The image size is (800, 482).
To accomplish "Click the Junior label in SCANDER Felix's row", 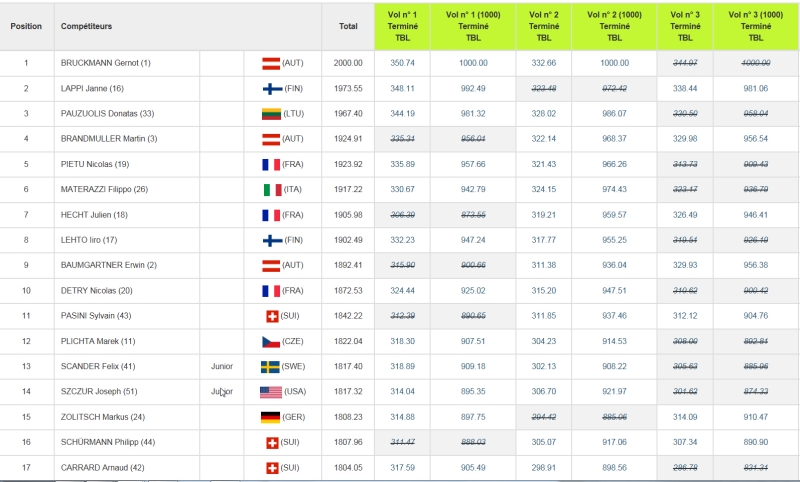I will click(222, 367).
